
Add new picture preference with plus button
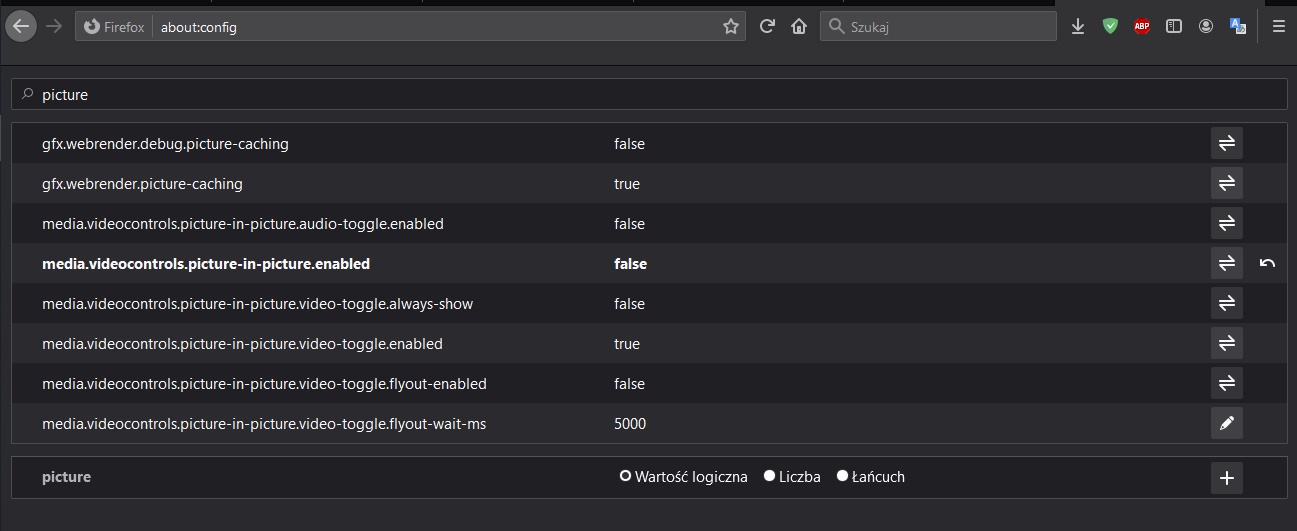1226,478
